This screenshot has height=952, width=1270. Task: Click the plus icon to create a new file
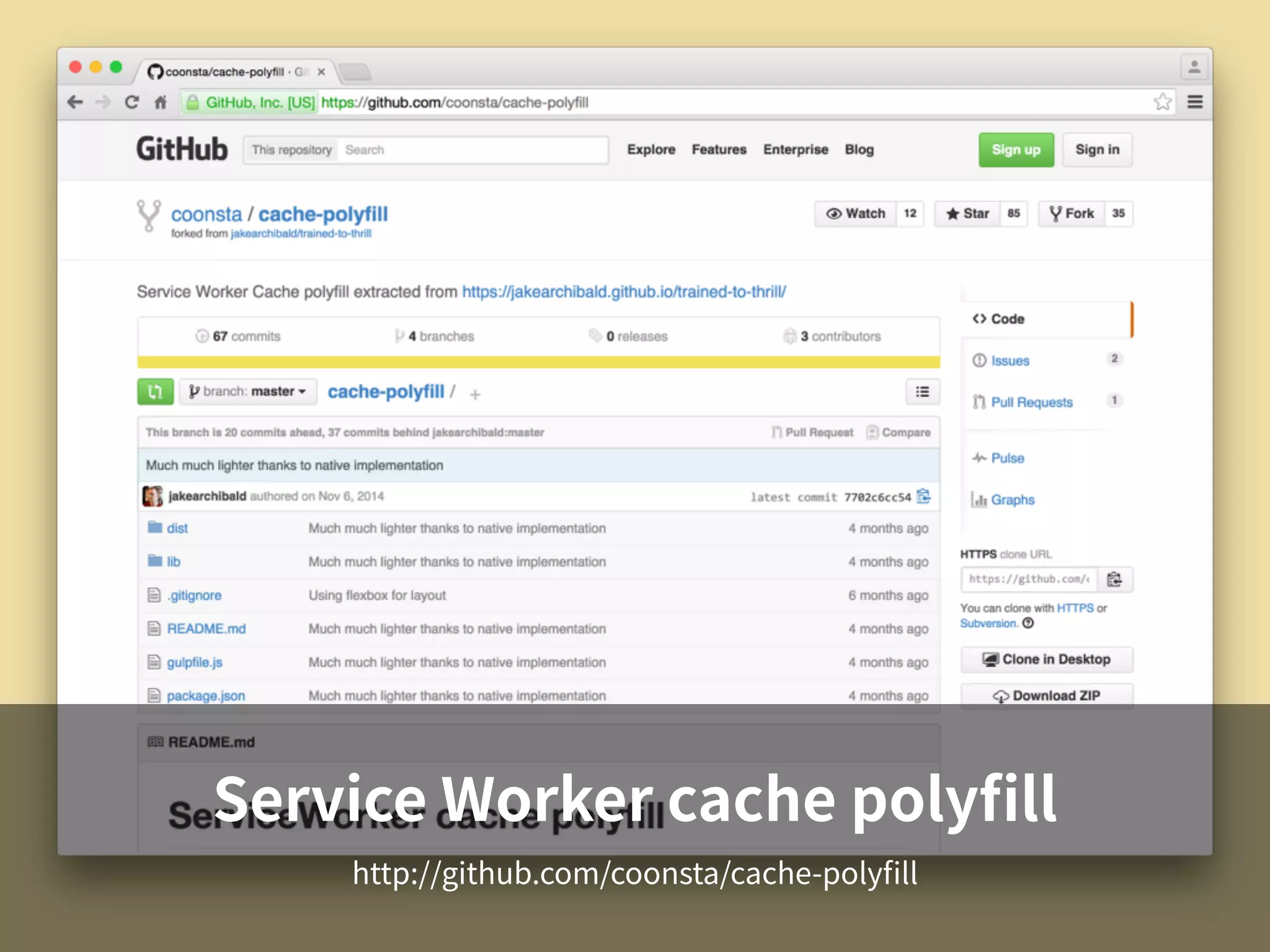pos(475,395)
